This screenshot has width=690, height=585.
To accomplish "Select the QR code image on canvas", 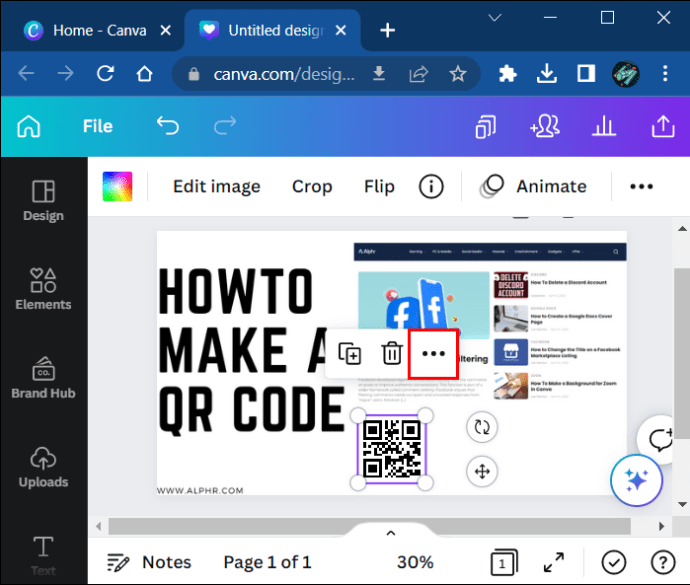I will [x=392, y=449].
